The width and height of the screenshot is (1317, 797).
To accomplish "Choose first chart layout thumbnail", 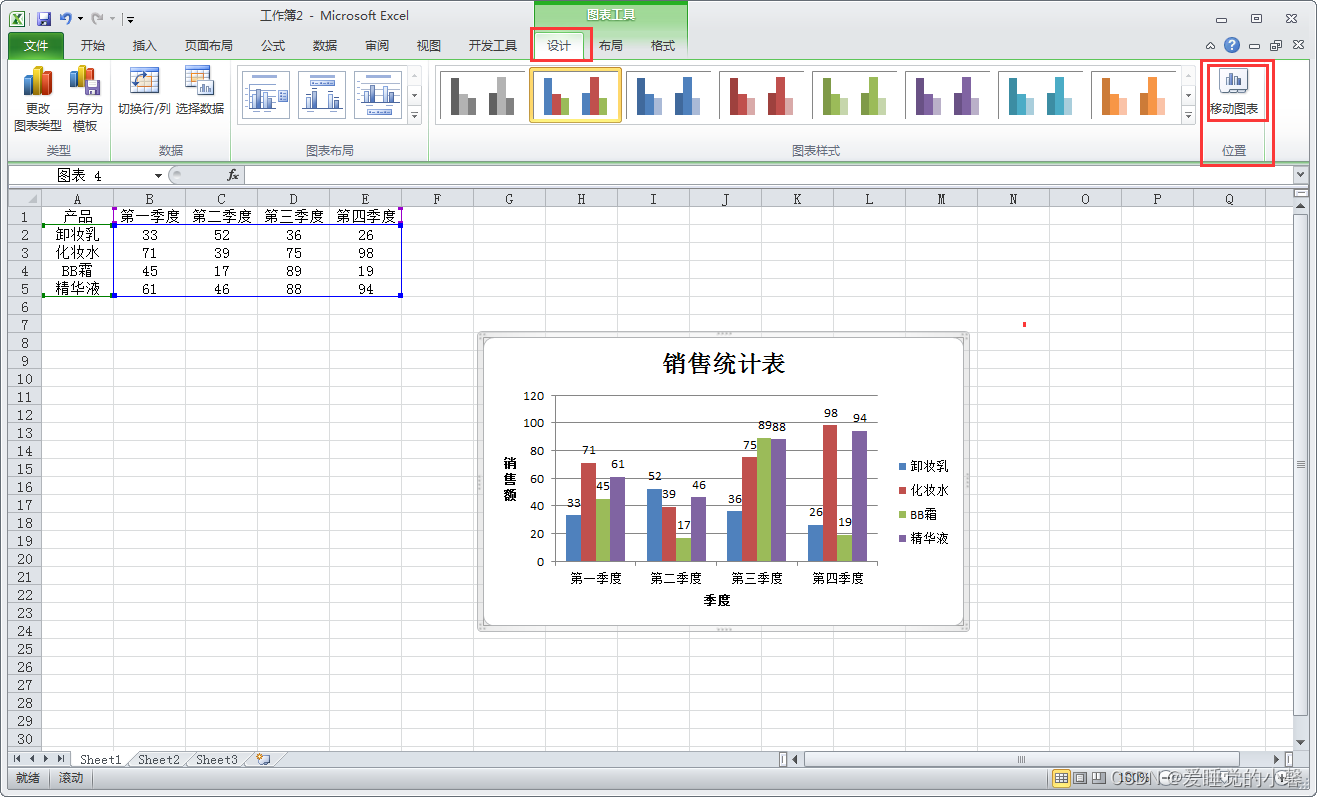I will pos(267,95).
